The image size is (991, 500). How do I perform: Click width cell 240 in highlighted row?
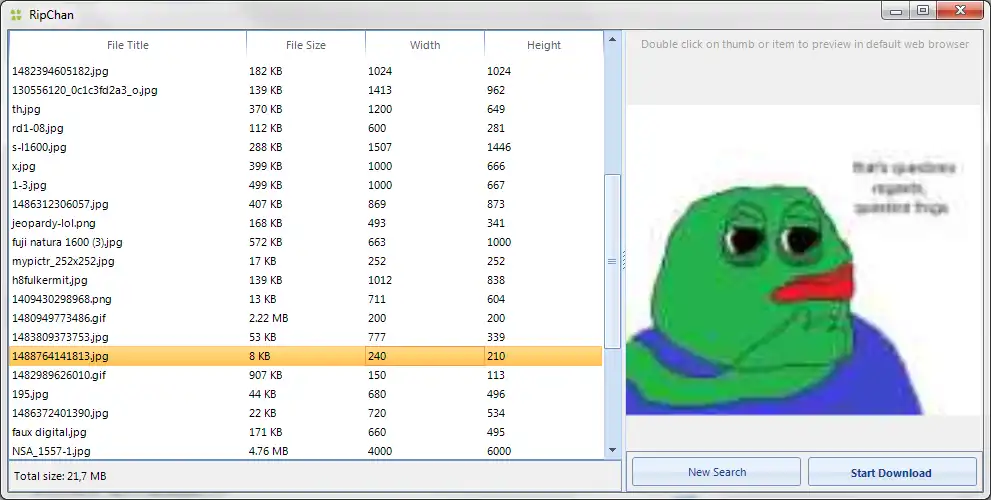[425, 356]
